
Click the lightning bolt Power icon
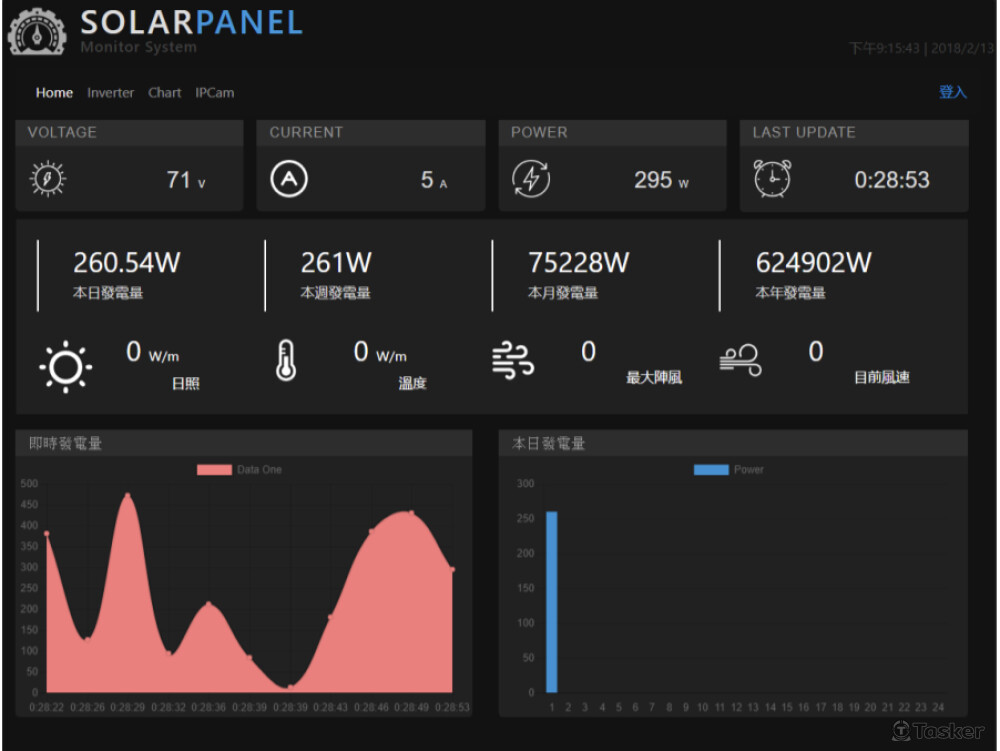click(x=531, y=179)
